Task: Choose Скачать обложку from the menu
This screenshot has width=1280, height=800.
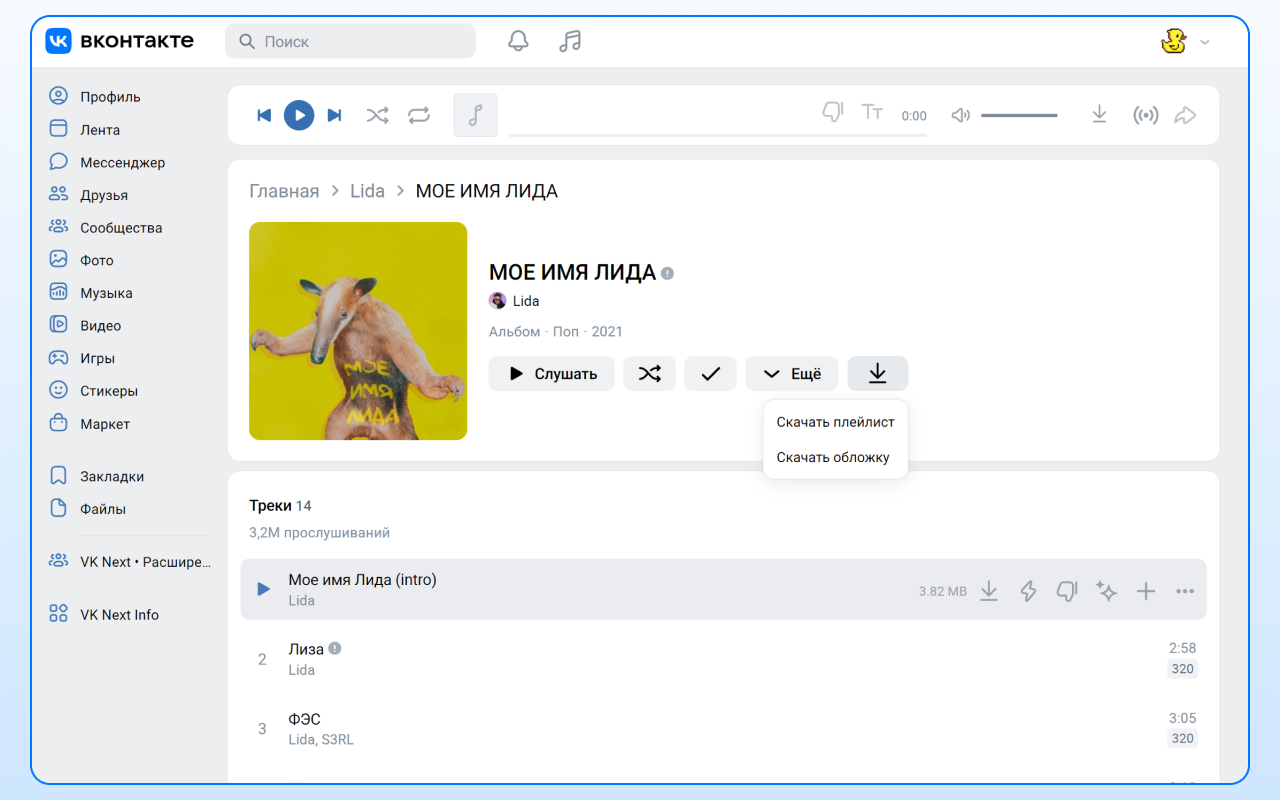Action: pyautogui.click(x=833, y=456)
